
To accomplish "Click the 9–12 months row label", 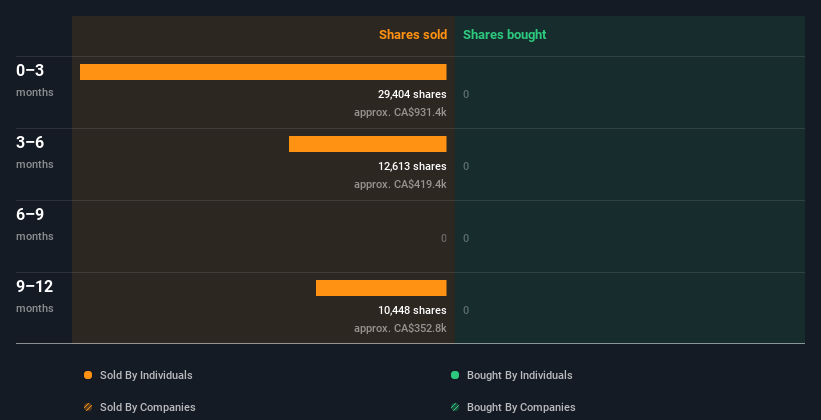I will 35,296.
